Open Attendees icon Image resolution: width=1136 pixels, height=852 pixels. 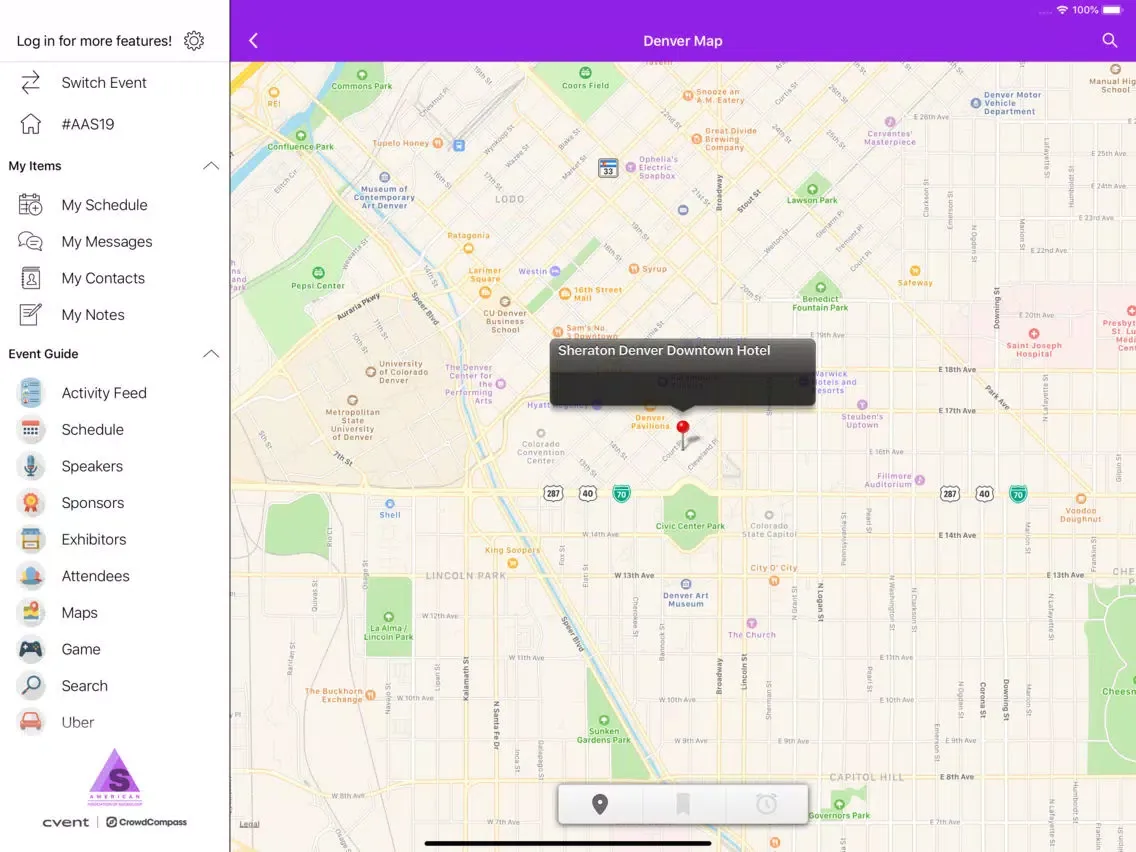[x=30, y=576]
